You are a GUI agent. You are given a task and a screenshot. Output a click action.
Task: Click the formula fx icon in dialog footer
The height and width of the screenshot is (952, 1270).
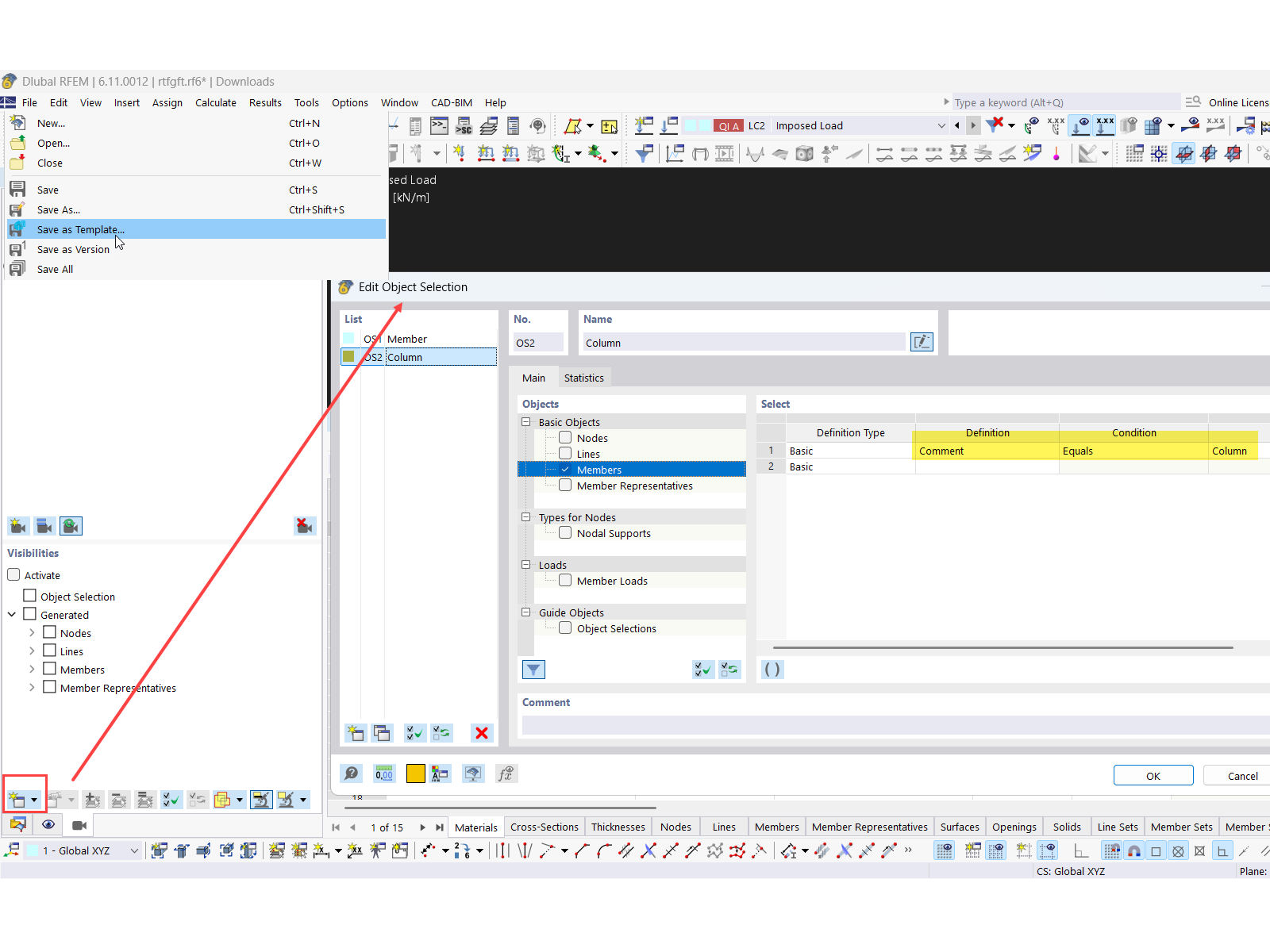coord(506,773)
